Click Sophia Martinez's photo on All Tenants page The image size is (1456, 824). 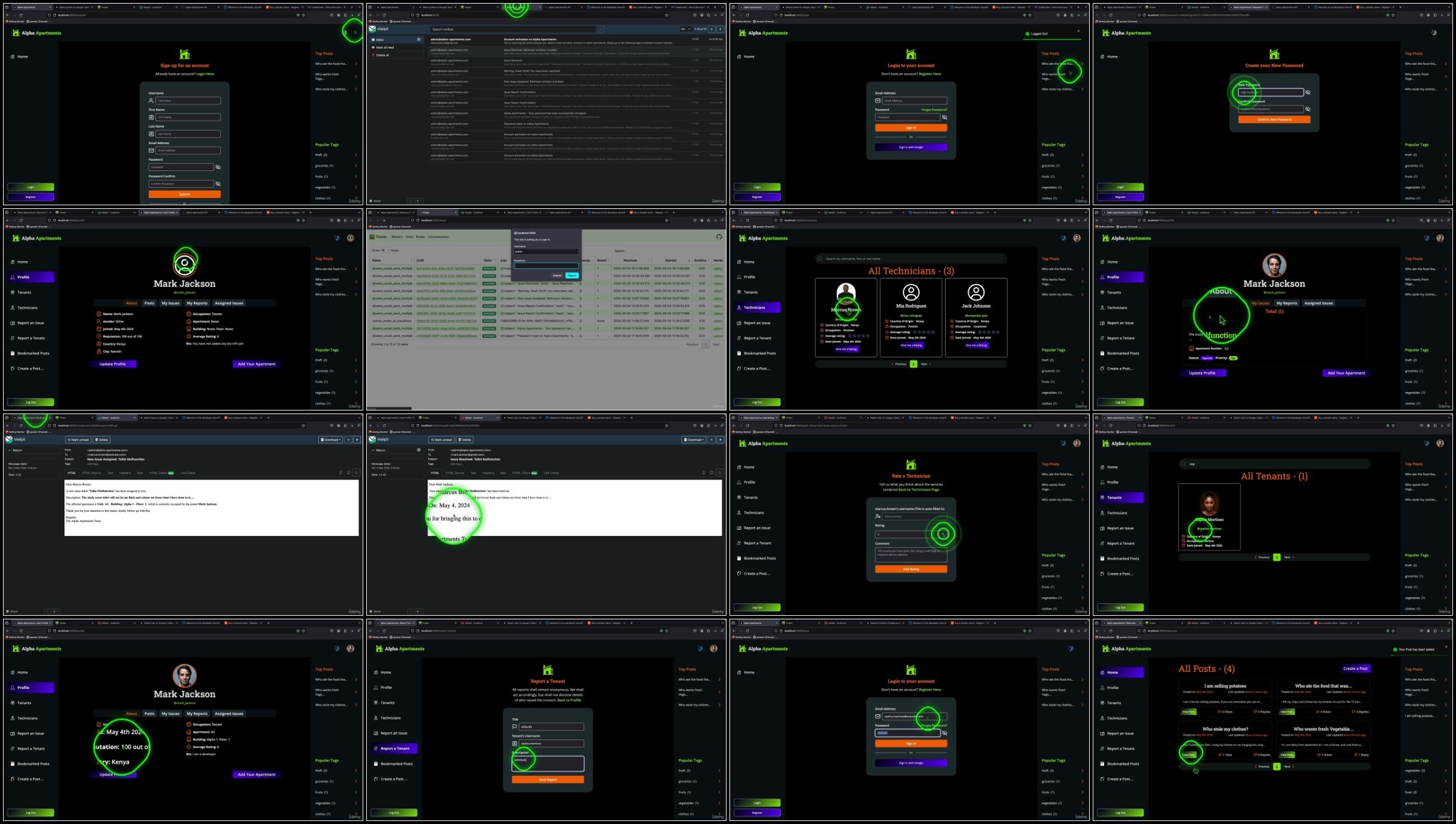coord(1209,504)
